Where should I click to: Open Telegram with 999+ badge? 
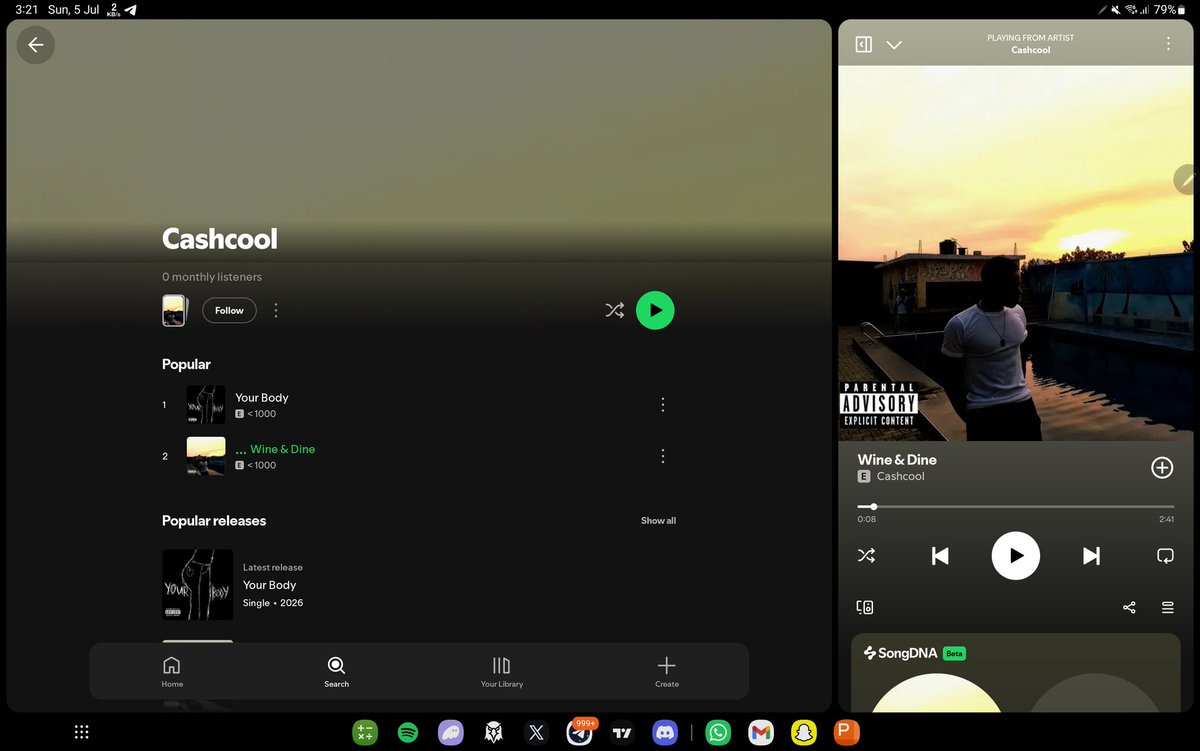[580, 732]
